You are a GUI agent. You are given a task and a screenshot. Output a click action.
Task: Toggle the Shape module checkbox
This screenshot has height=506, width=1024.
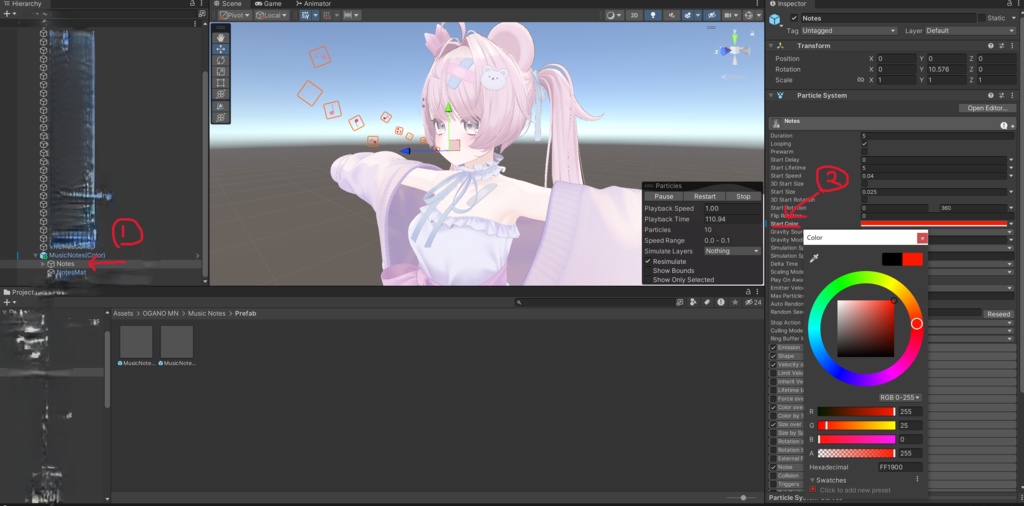click(774, 356)
